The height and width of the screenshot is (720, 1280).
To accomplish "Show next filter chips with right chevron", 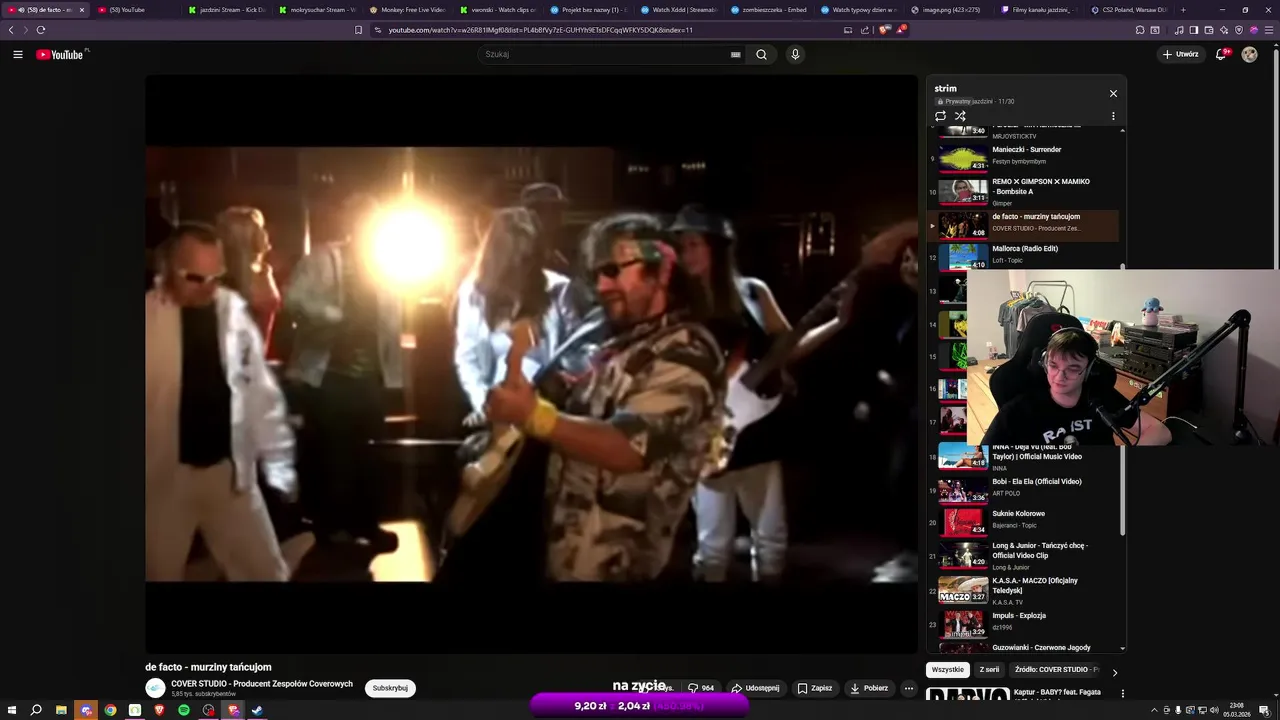I will [1115, 672].
